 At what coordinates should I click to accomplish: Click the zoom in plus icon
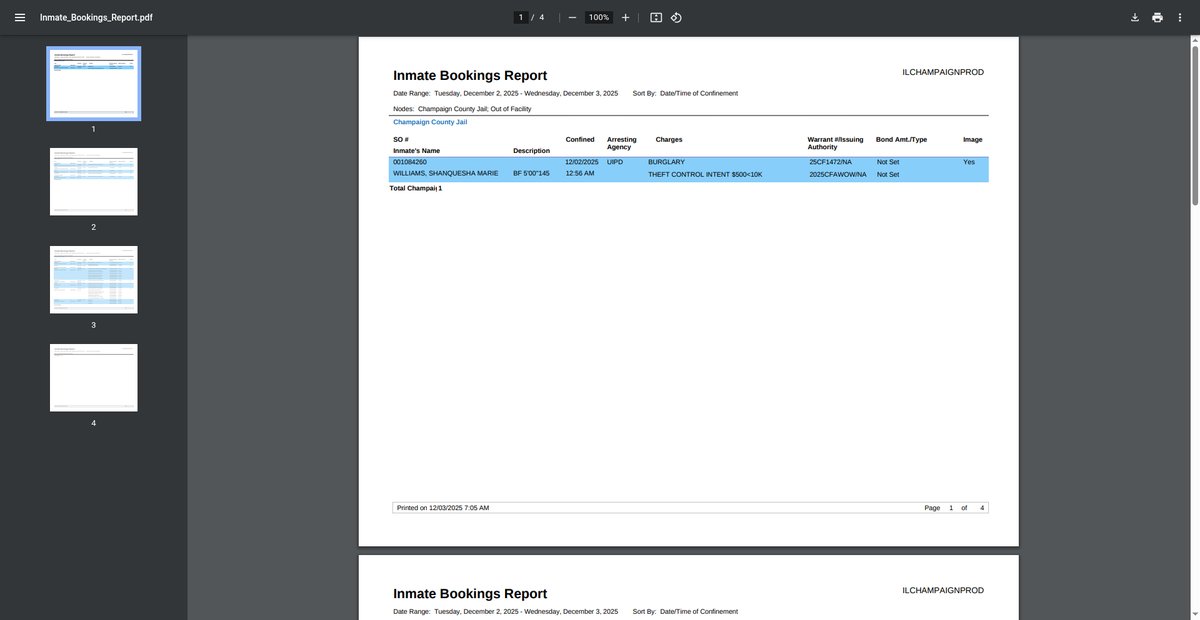pos(625,18)
